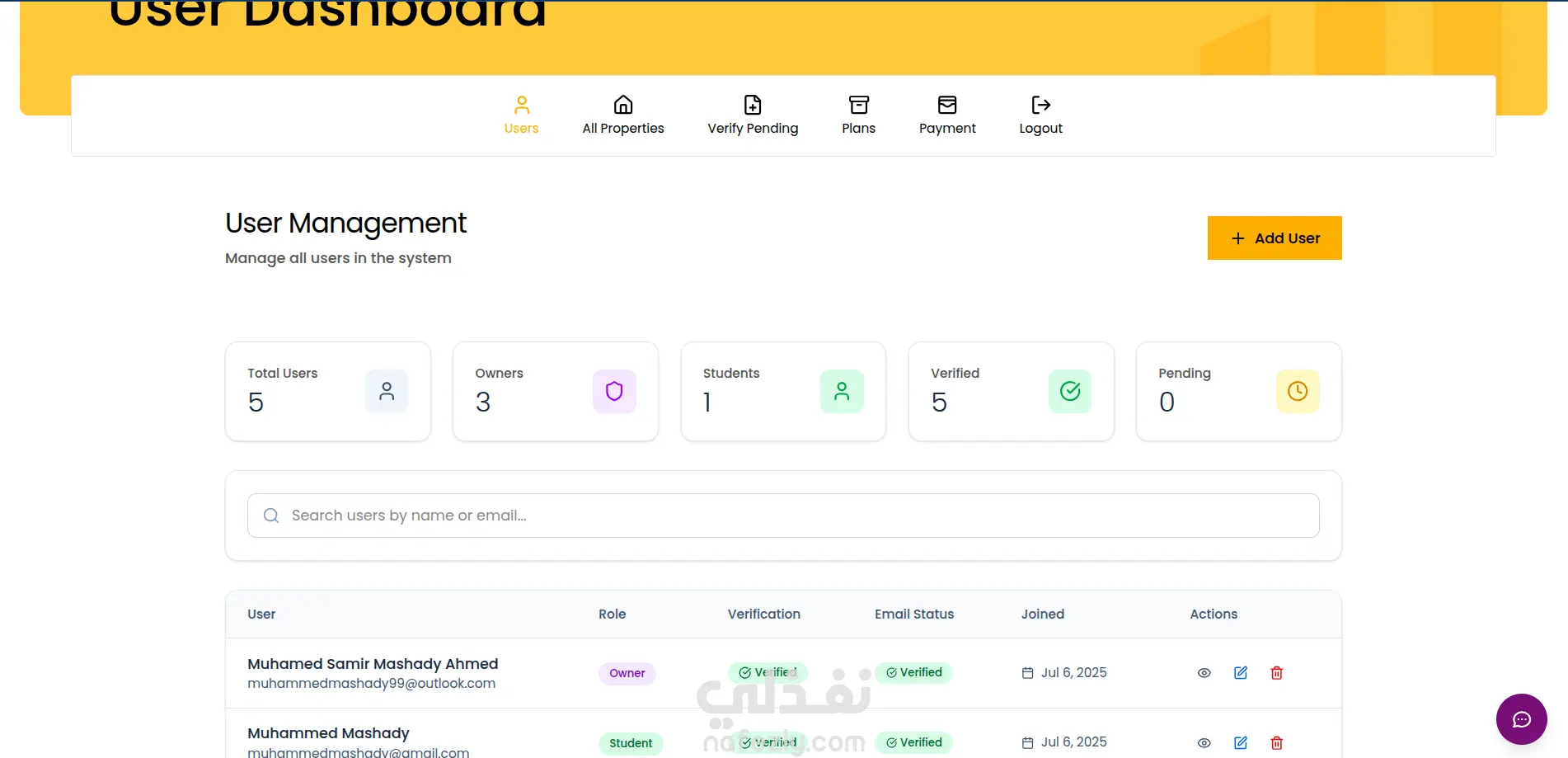The height and width of the screenshot is (758, 1568).
Task: Switch to the Plans tab
Action: 858,115
